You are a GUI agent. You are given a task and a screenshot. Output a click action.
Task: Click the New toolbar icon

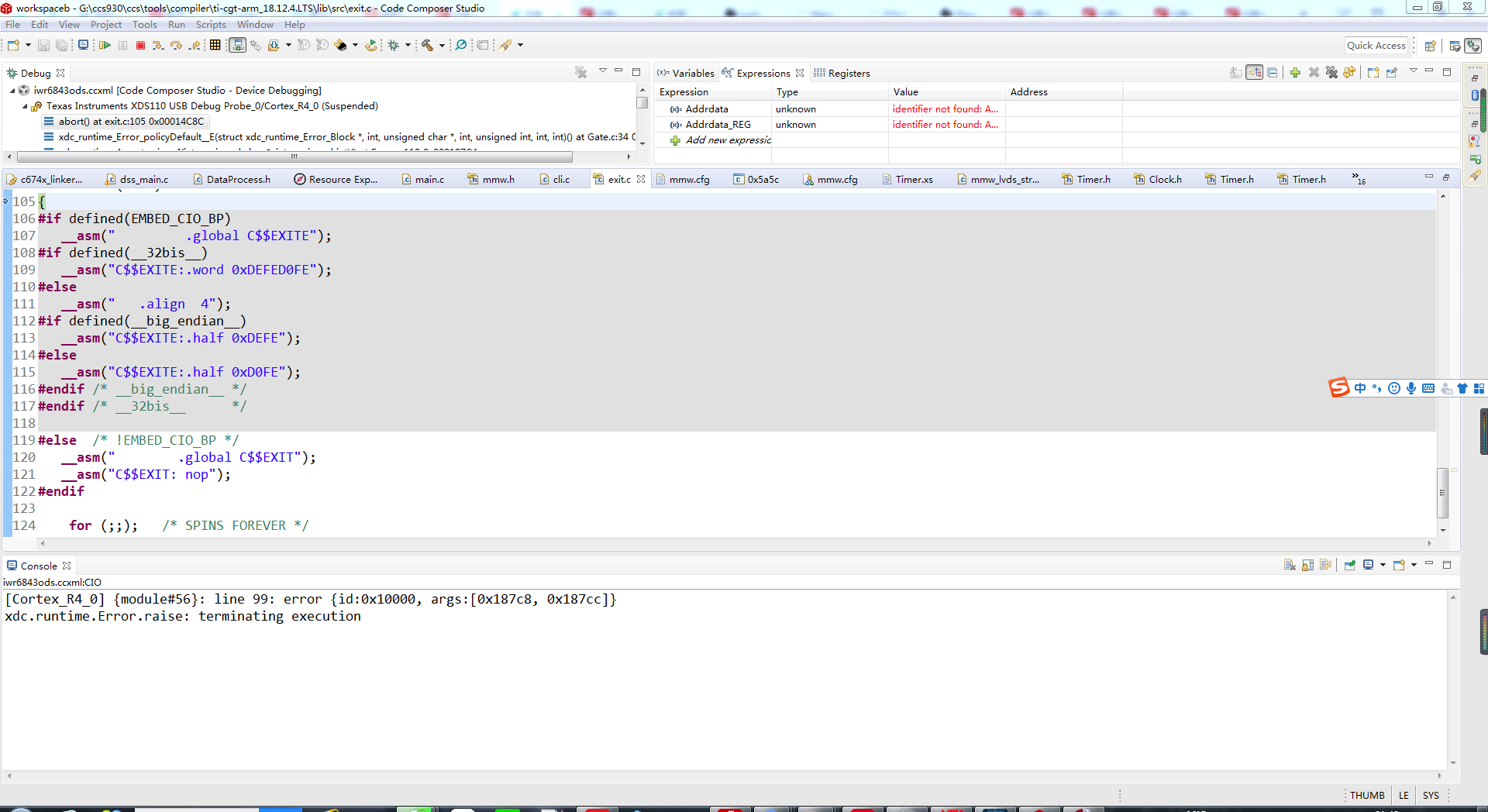click(x=13, y=46)
